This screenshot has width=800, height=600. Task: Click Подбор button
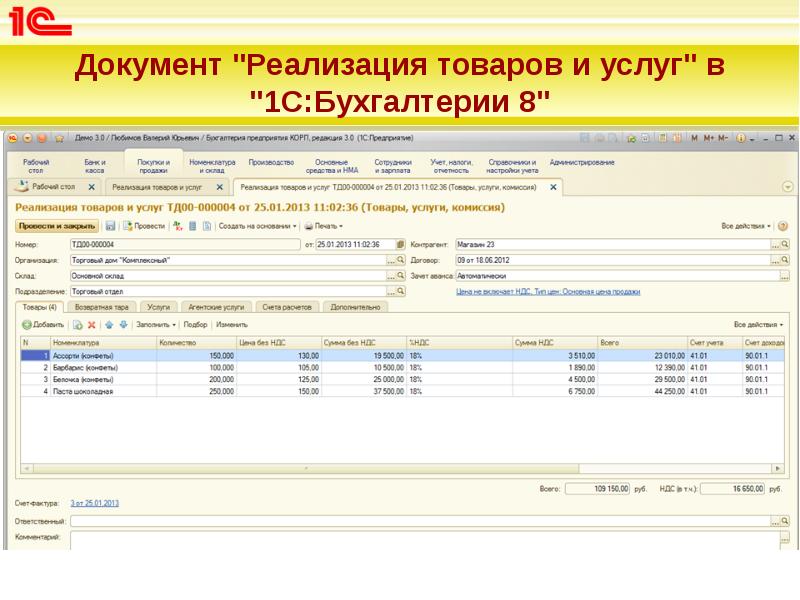tap(195, 324)
